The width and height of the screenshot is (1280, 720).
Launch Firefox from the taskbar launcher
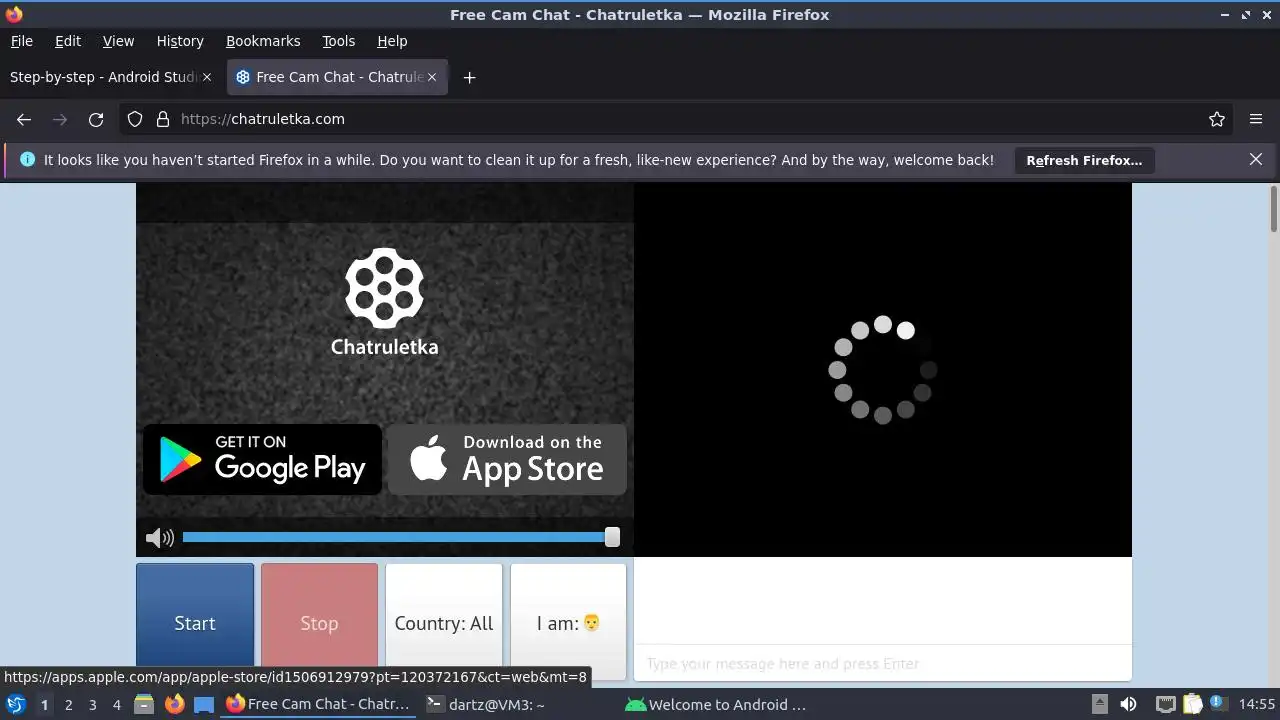click(174, 704)
